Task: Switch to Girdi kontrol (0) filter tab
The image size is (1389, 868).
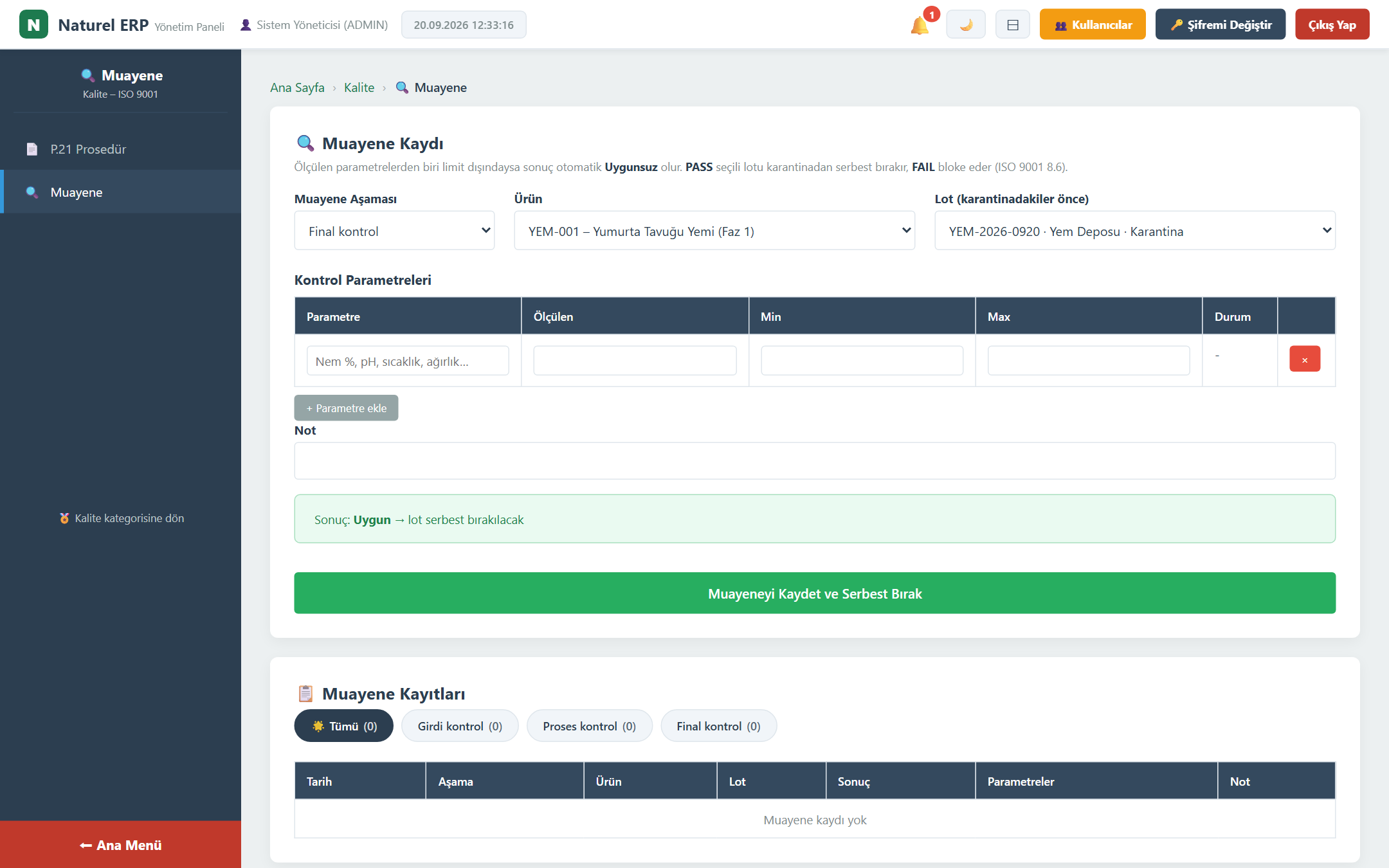Action: pyautogui.click(x=460, y=726)
